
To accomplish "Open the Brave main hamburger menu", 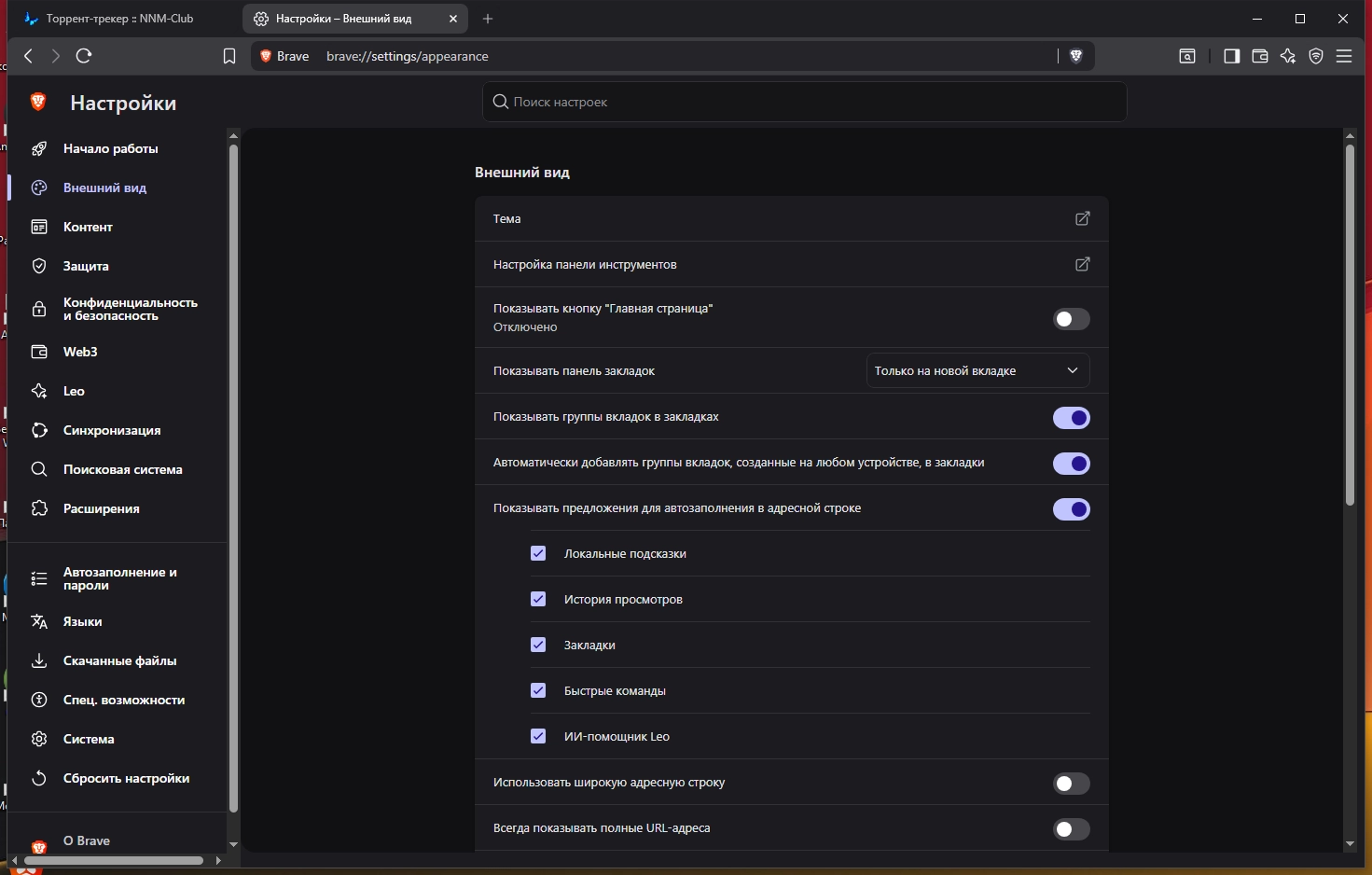I will (1344, 56).
